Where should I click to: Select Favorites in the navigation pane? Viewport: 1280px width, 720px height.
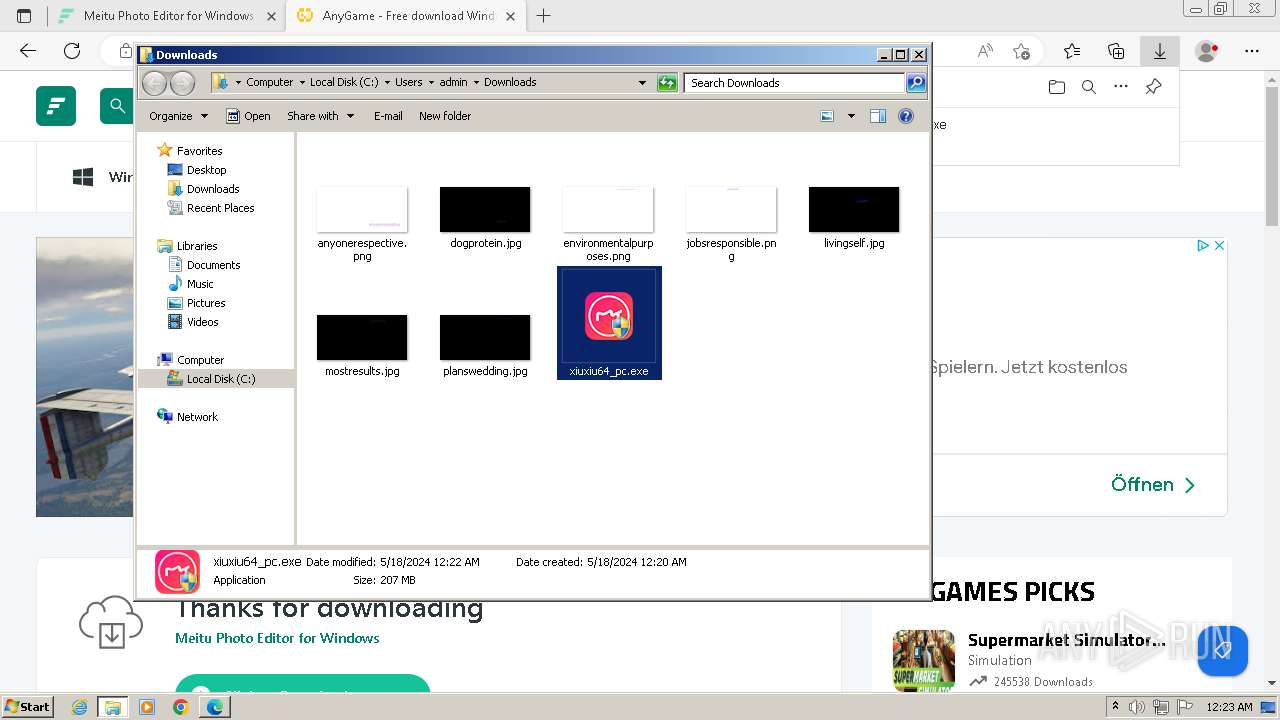pyautogui.click(x=199, y=151)
